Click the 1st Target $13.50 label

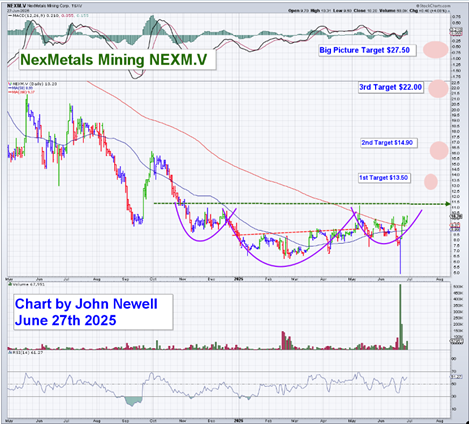coord(384,178)
